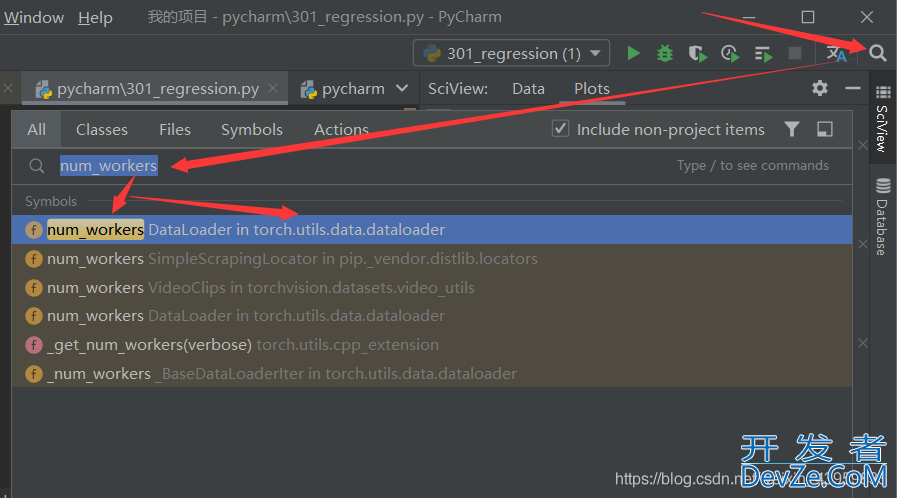This screenshot has height=498, width=897.
Task: Select the SciView Data tab
Action: point(529,89)
